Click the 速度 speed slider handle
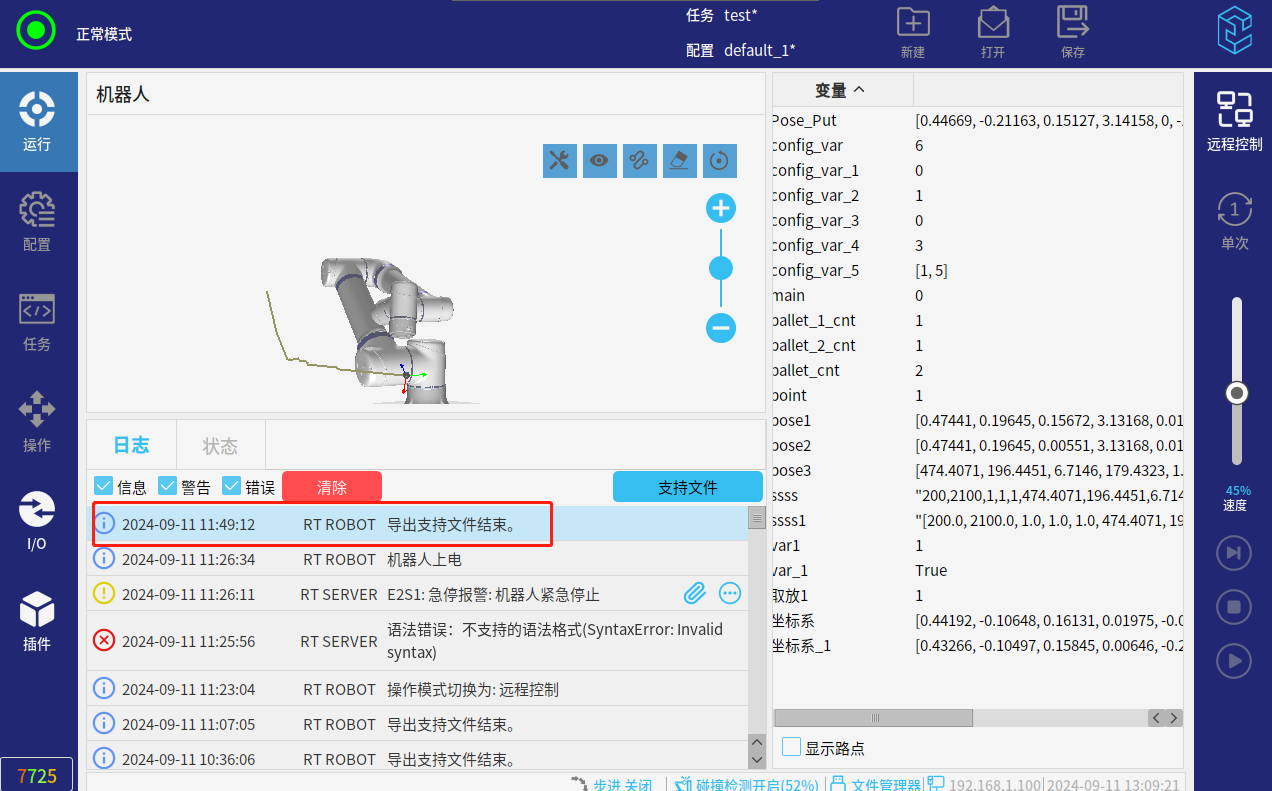 (x=1237, y=393)
